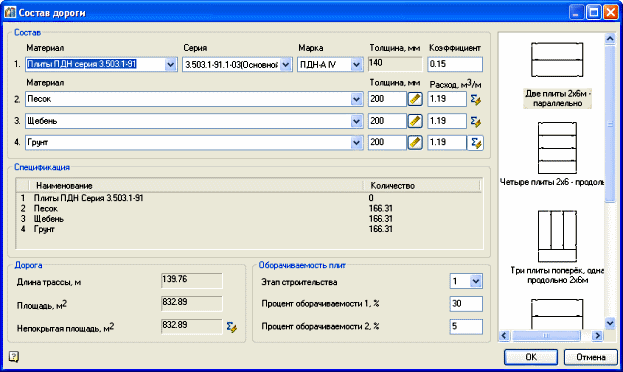
Task: Click the thumbnail list scroll down arrow
Action: [610, 323]
